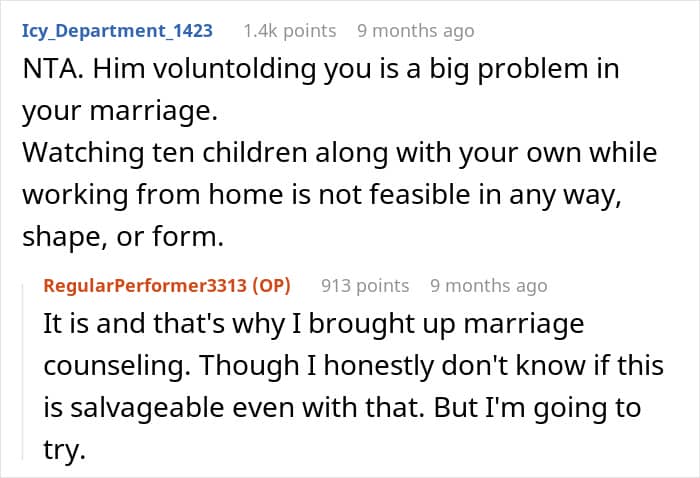Click the 1.4k points score
The width and height of the screenshot is (700, 478).
coord(290,30)
